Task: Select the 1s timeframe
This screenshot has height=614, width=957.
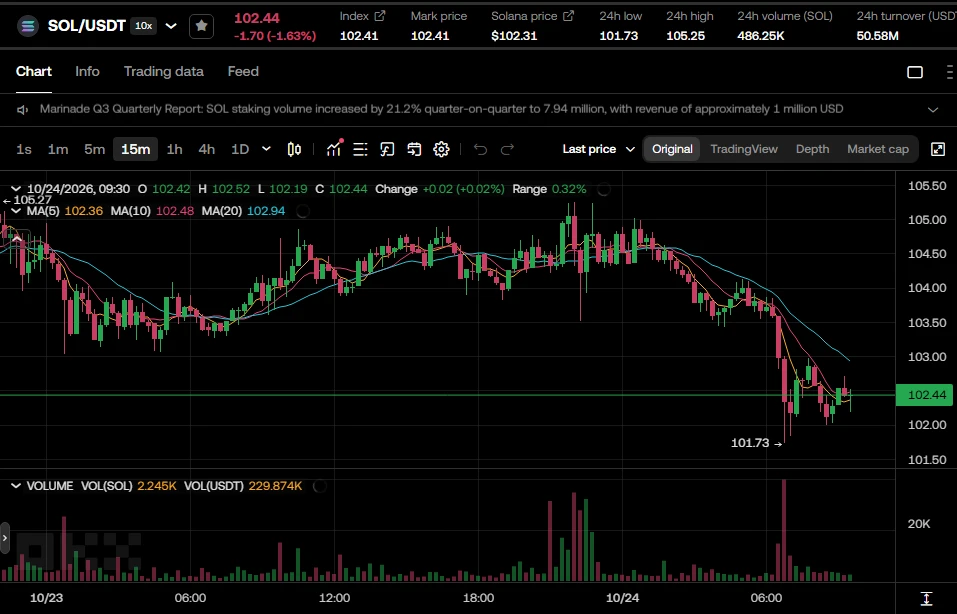Action: [24, 150]
